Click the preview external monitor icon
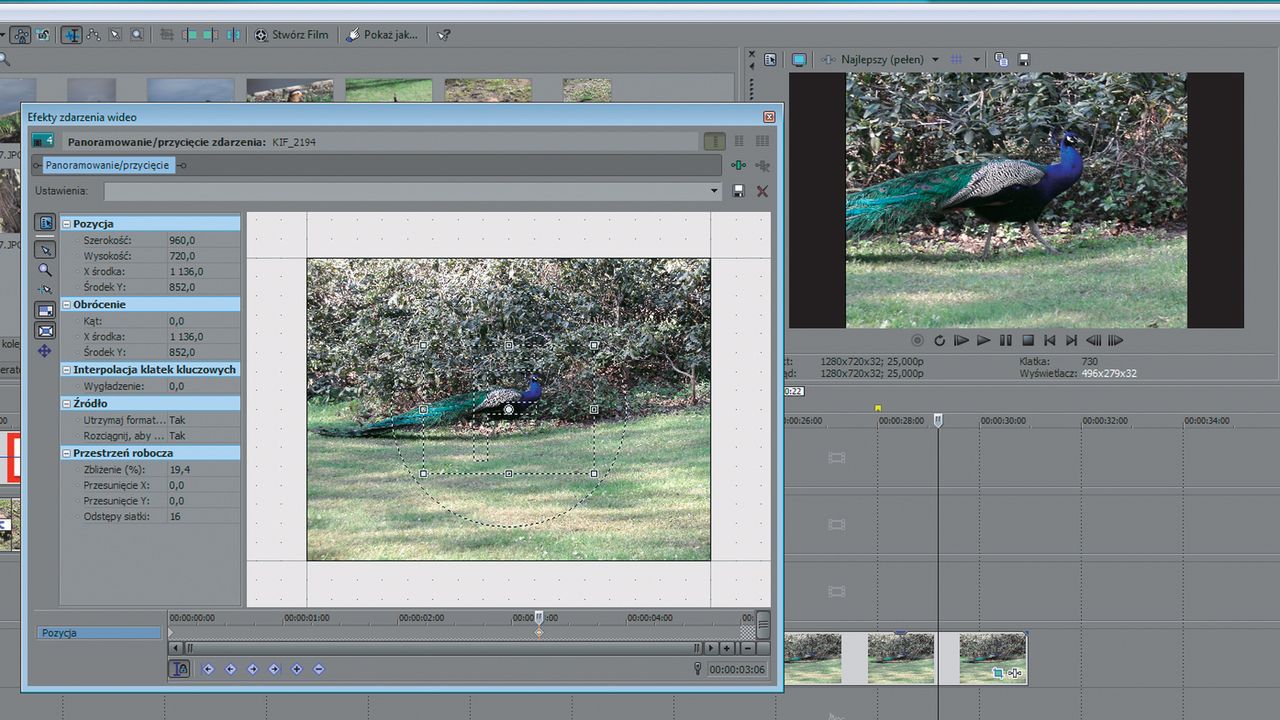 [799, 60]
